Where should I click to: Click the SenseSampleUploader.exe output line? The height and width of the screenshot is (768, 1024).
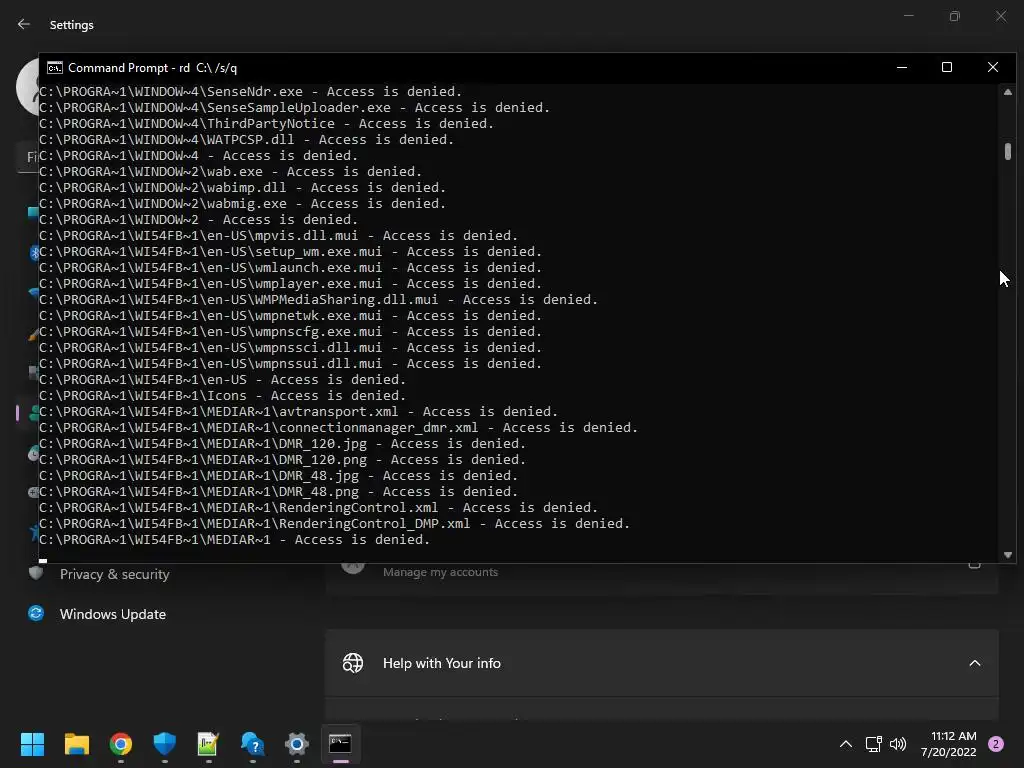pos(295,107)
